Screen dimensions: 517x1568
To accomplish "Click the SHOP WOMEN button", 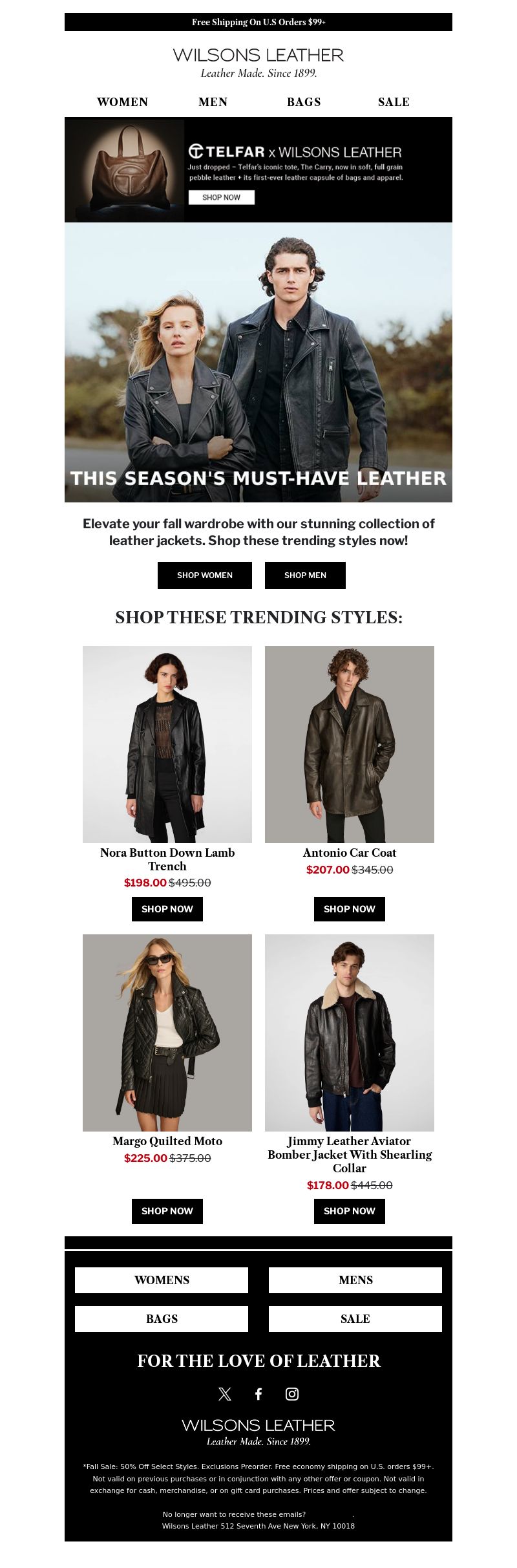I will tap(205, 575).
